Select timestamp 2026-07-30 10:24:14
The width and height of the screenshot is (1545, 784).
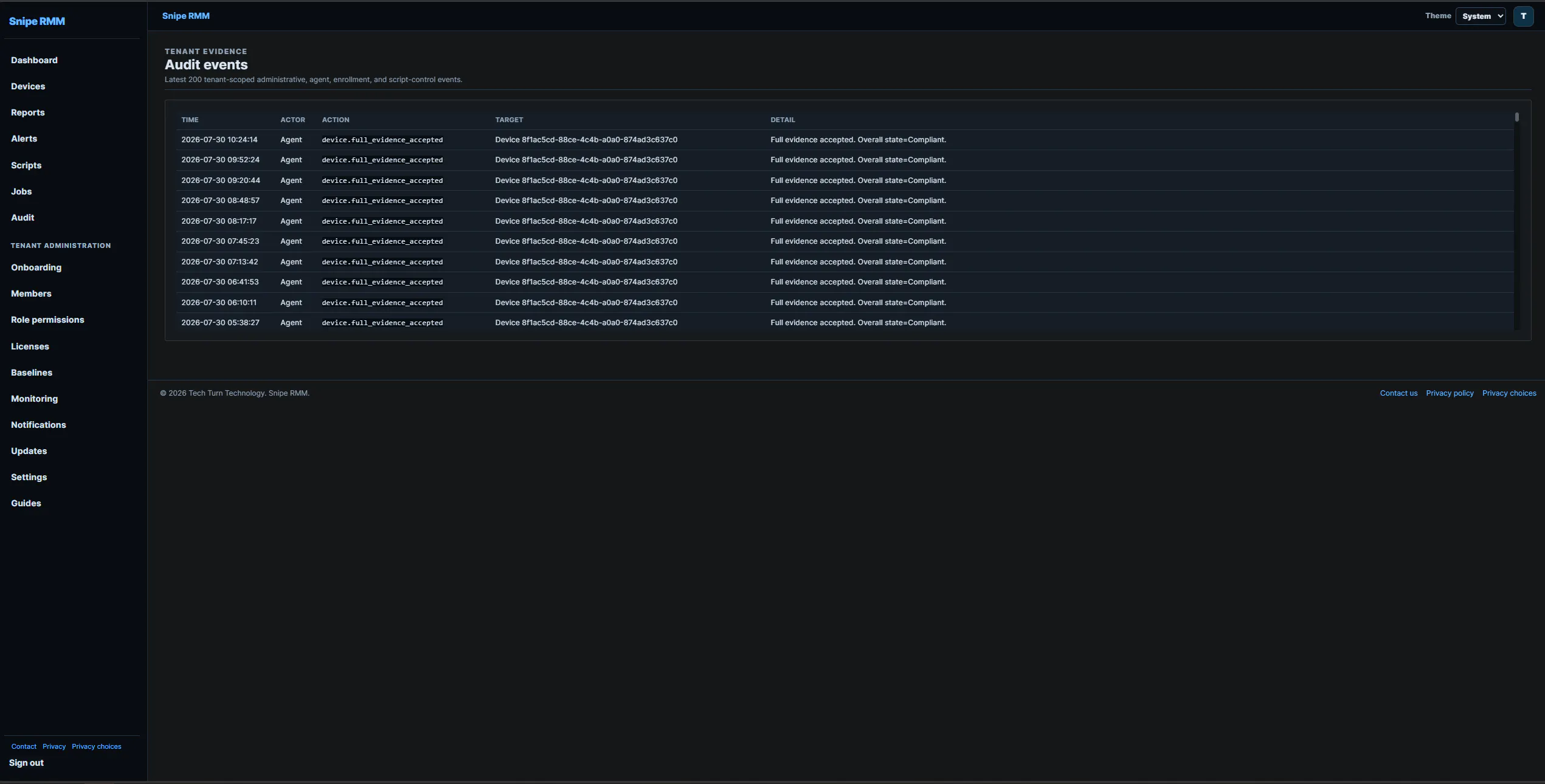click(x=219, y=140)
